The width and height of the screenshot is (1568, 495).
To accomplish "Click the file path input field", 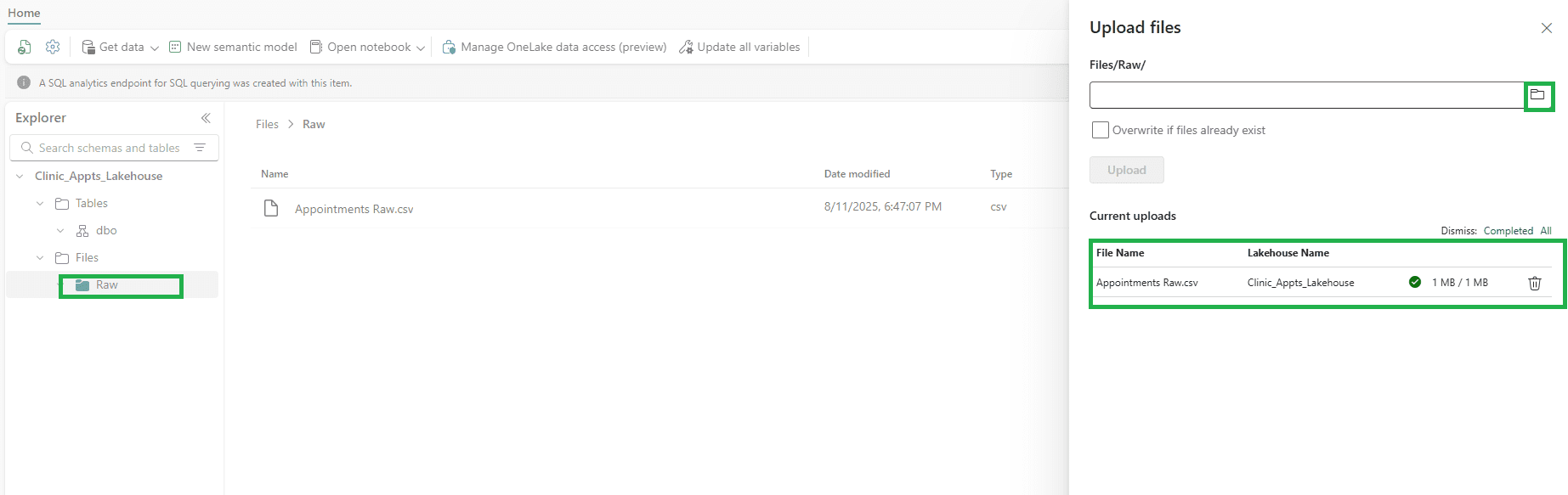I will pos(1305,95).
